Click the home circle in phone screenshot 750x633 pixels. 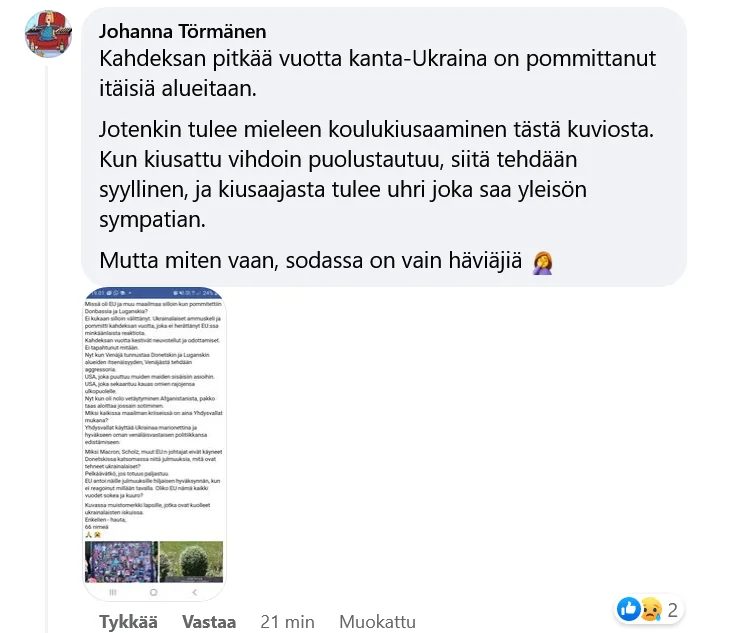[x=154, y=592]
